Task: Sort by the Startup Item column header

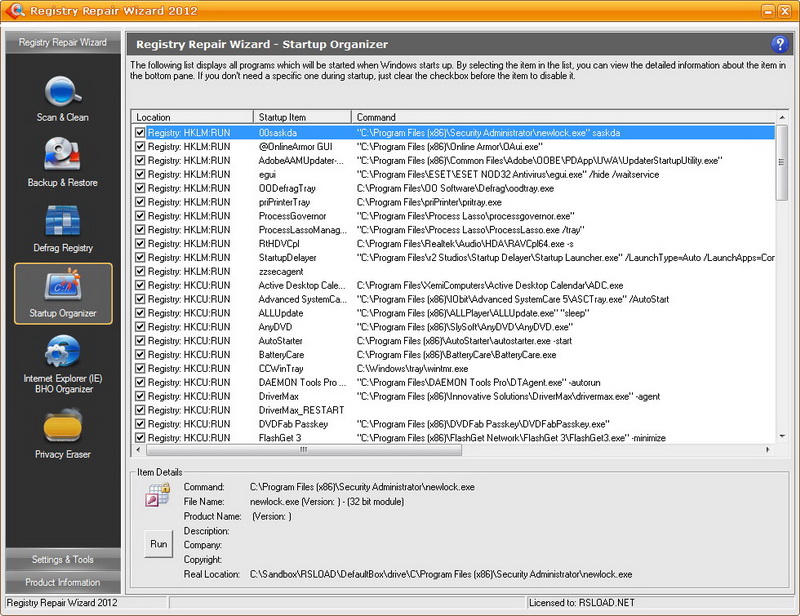Action: click(x=303, y=117)
